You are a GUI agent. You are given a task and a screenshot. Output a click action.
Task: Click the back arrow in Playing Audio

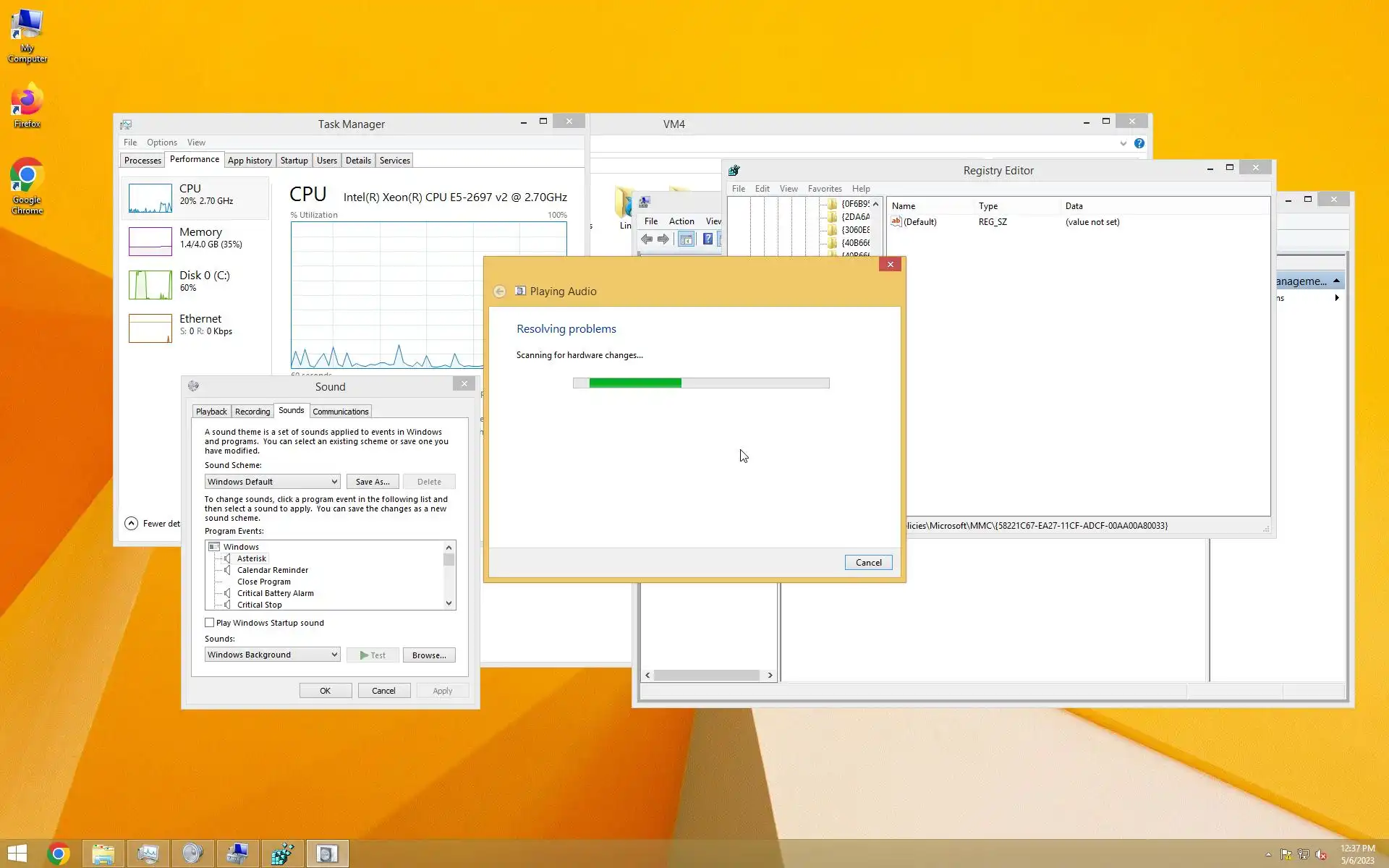499,292
